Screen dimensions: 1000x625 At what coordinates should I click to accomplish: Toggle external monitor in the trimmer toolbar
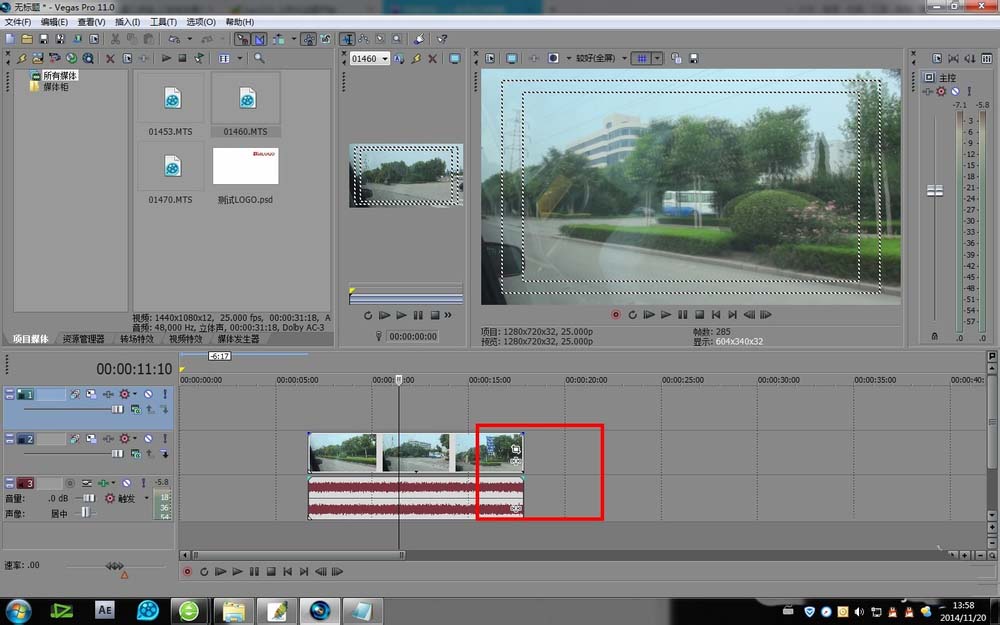pyautogui.click(x=455, y=59)
